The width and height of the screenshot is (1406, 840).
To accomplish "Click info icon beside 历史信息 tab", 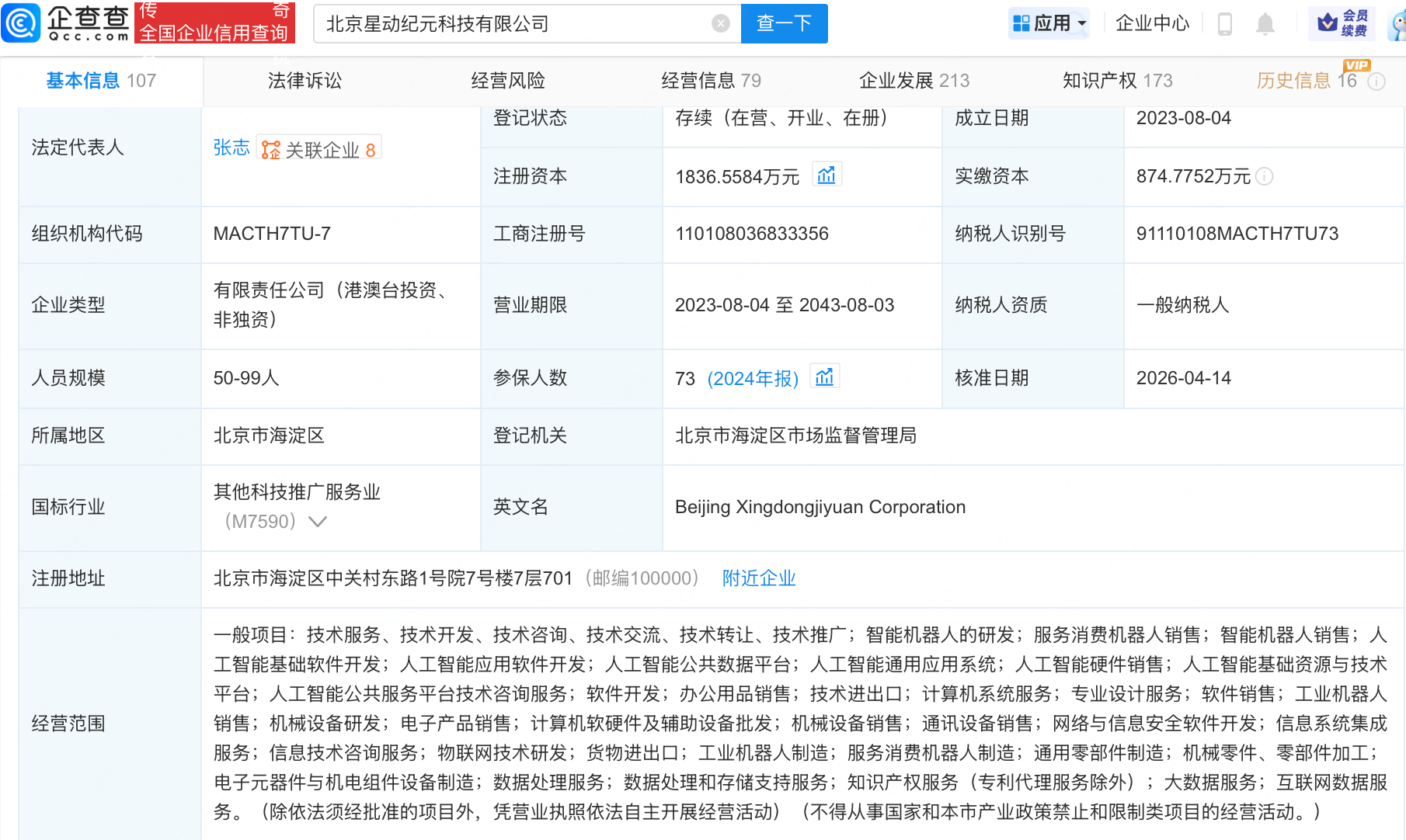I will 1376,82.
